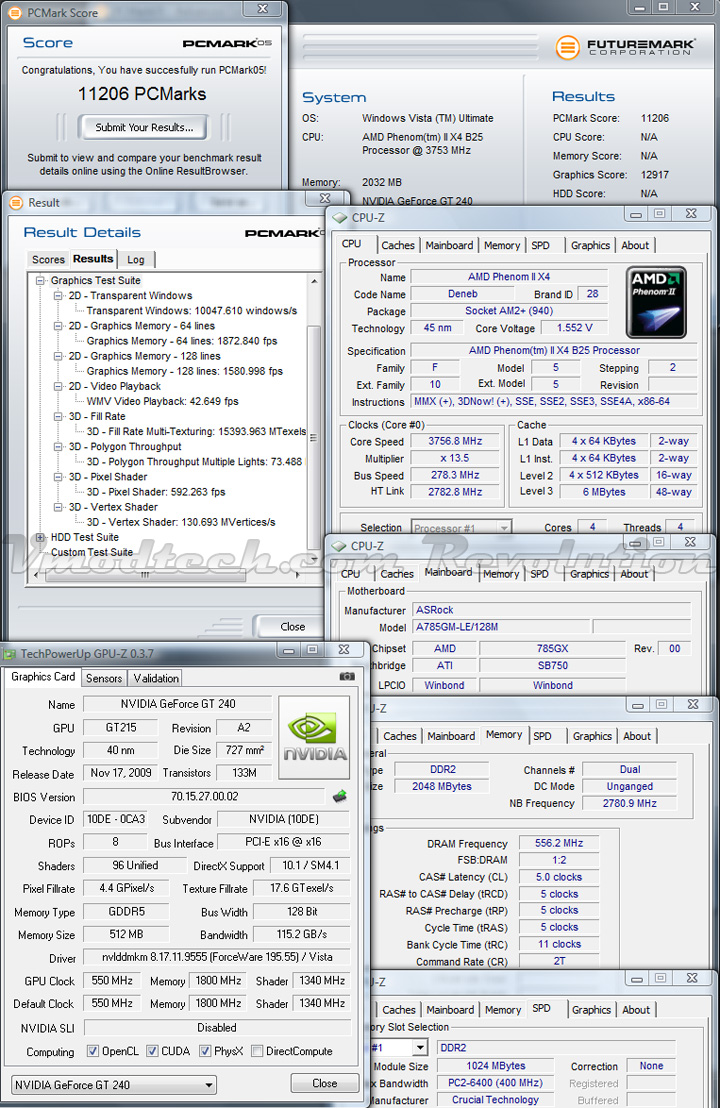The image size is (720, 1108).
Task: Open the memory slot #1 dropdown in the SPD tab
Action: click(x=420, y=1047)
